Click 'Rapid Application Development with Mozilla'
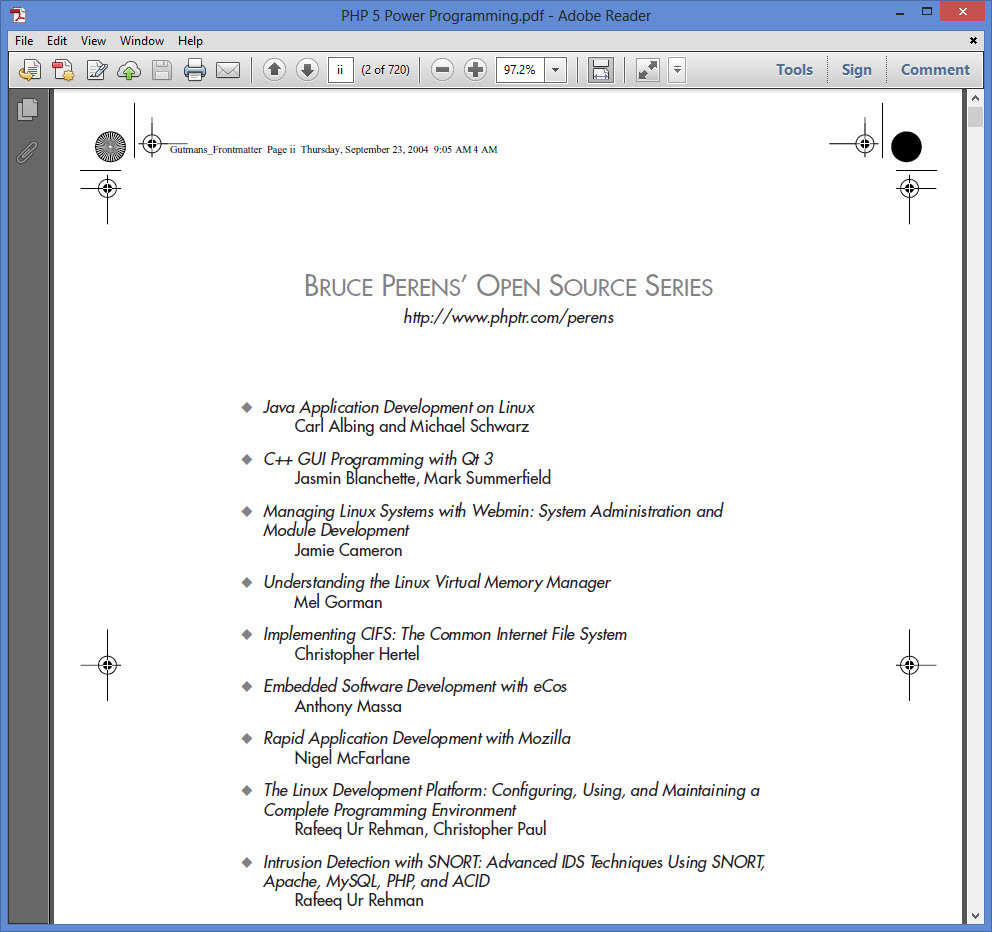 pos(417,738)
